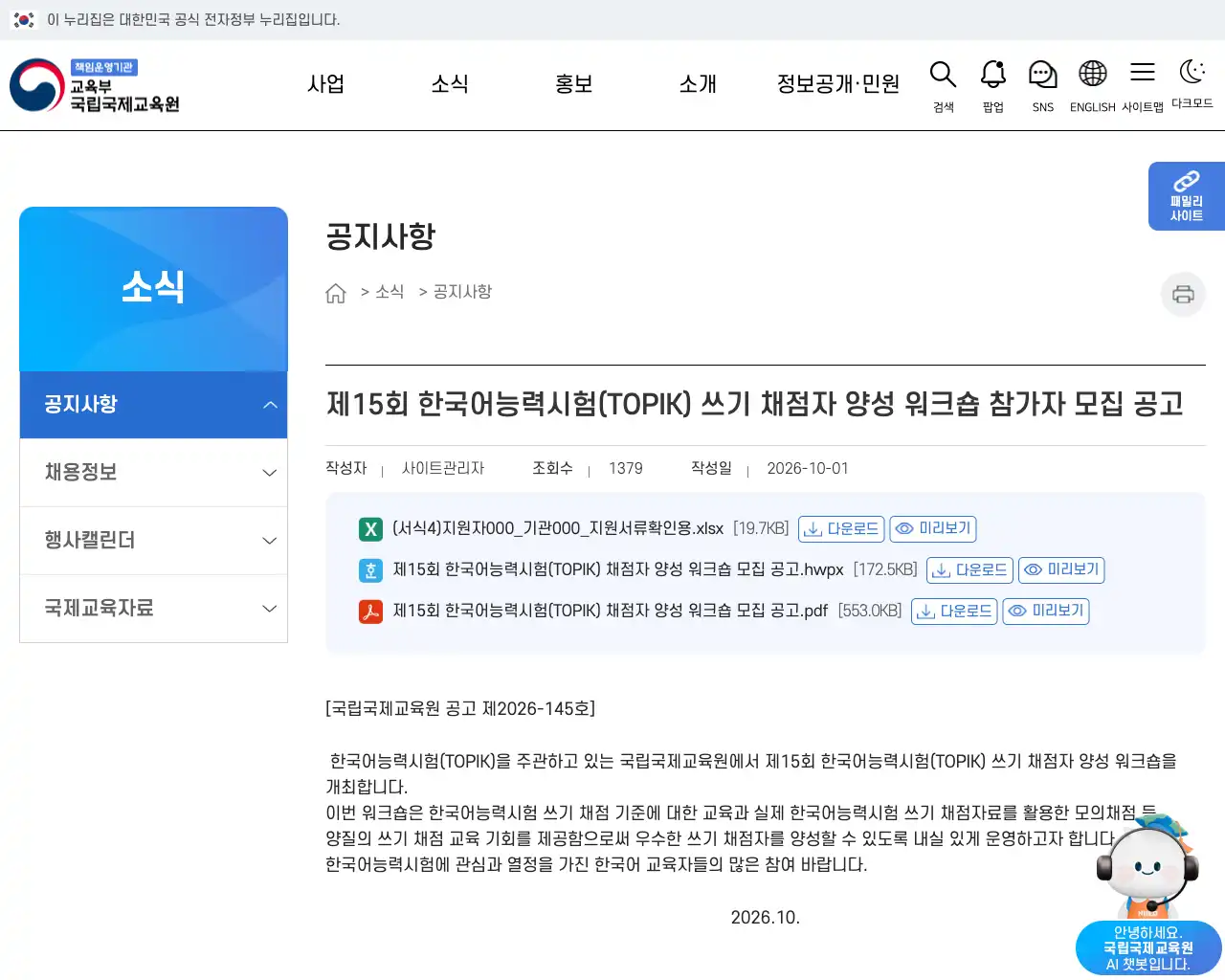Open the 모집 공고.hwpx file name
Screen dimensions: 1225x980
[618, 569]
